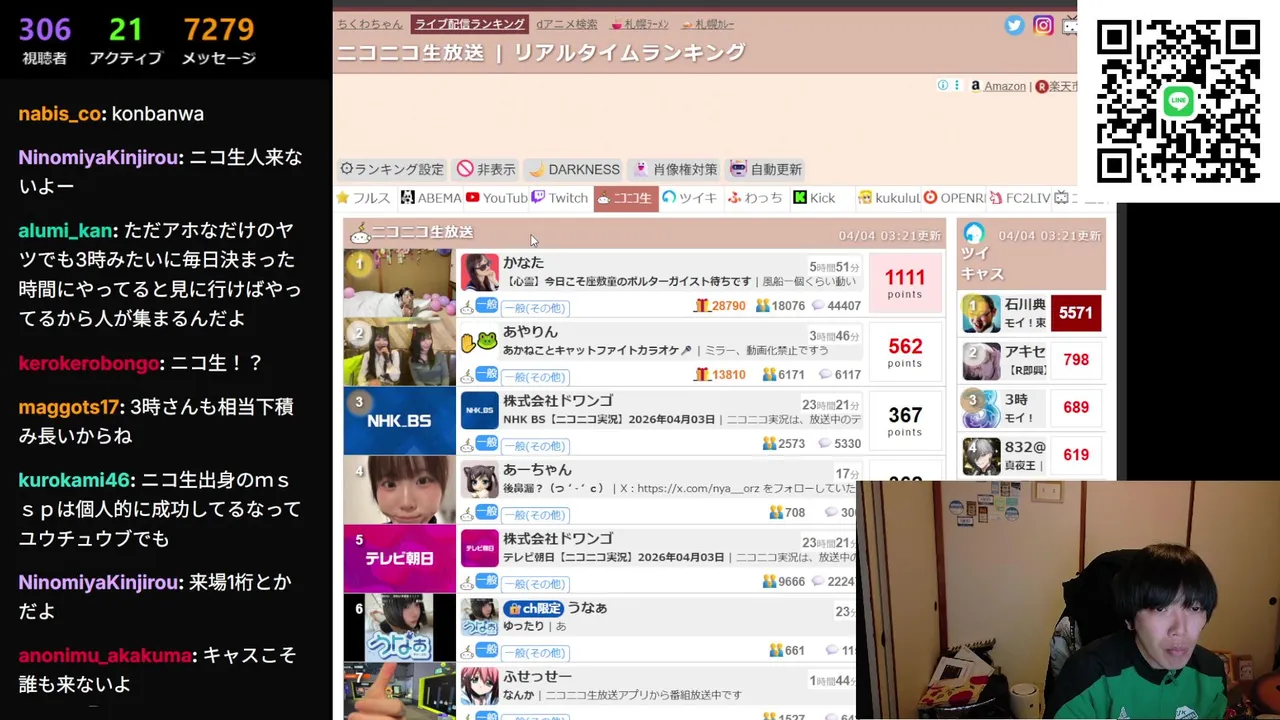The height and width of the screenshot is (720, 1280).
Task: Open the あやりん streamer name
Action: point(530,332)
